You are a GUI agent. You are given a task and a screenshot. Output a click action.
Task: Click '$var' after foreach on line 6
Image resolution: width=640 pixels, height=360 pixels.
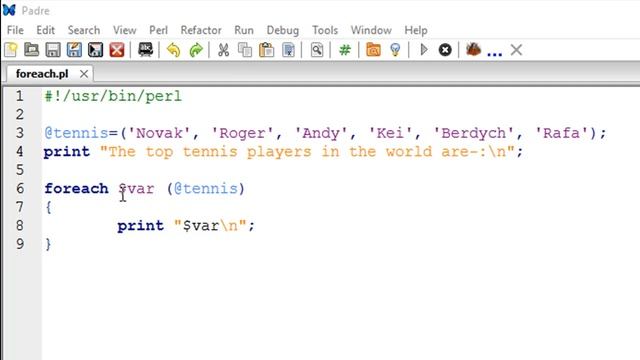coord(136,189)
